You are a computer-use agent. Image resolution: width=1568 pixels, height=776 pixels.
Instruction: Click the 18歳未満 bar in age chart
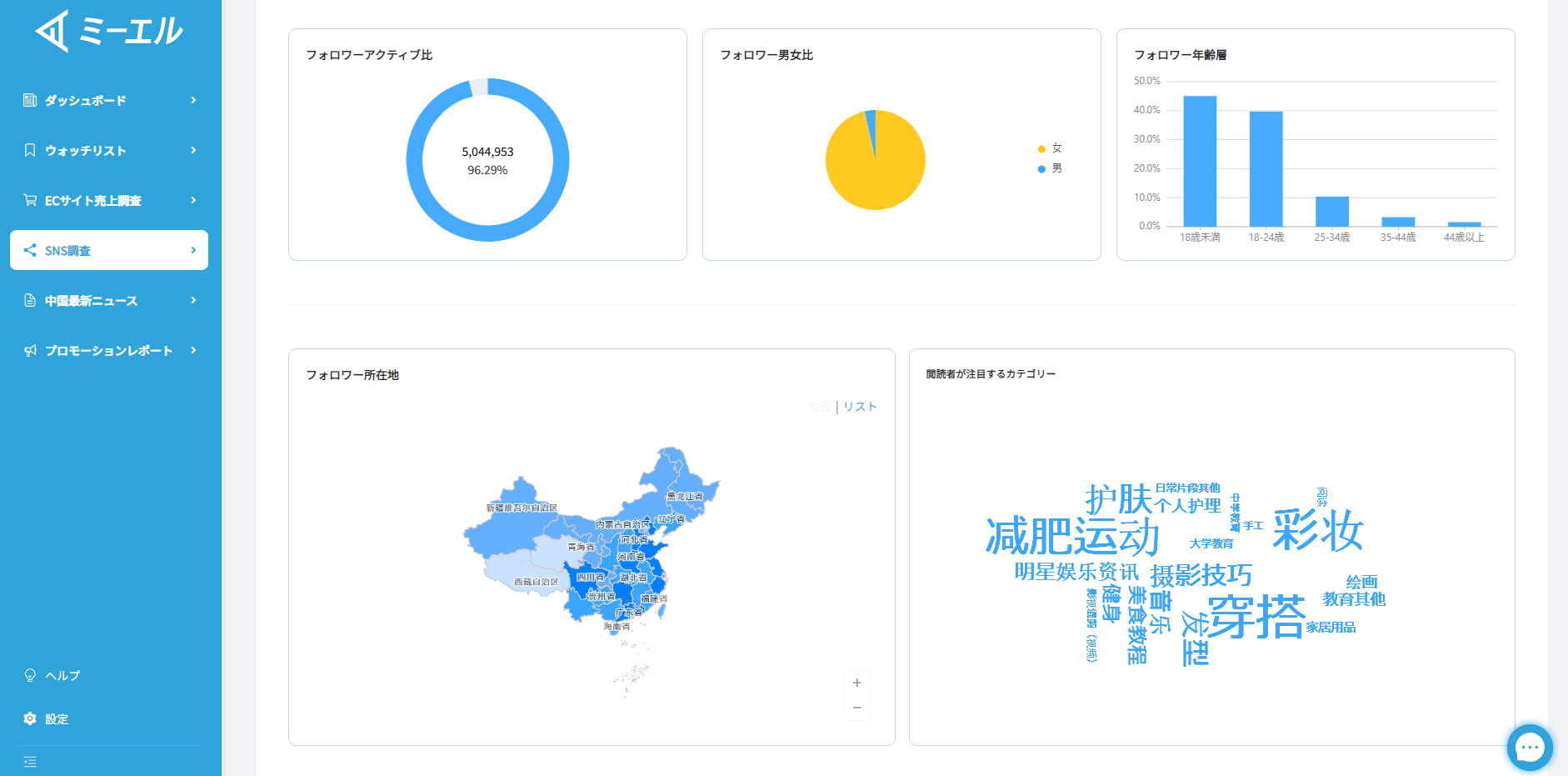coord(1200,161)
